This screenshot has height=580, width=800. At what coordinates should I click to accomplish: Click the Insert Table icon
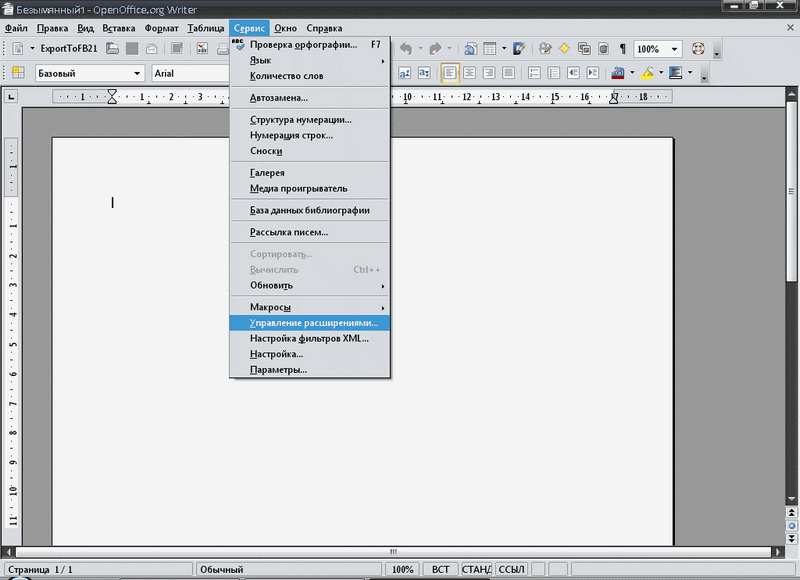pos(490,48)
